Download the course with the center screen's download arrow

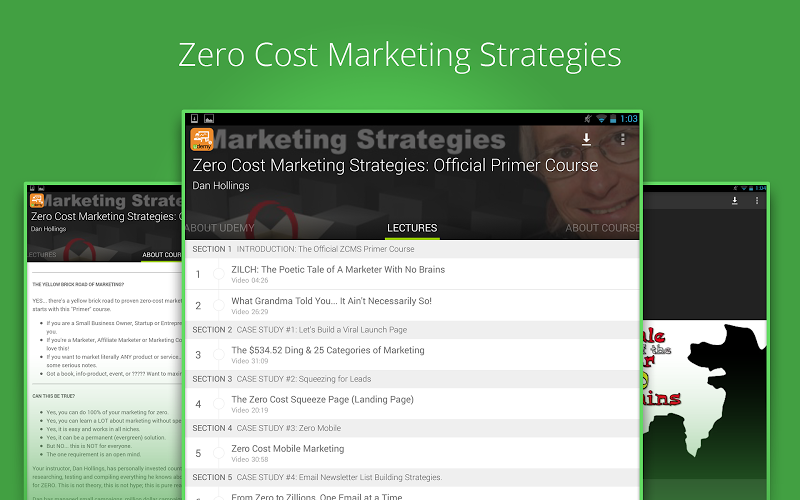[587, 139]
